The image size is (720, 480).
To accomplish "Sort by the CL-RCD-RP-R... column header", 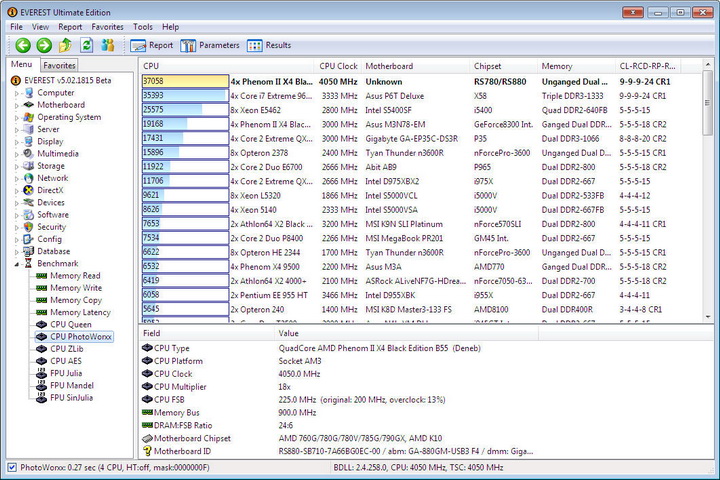I will point(647,66).
